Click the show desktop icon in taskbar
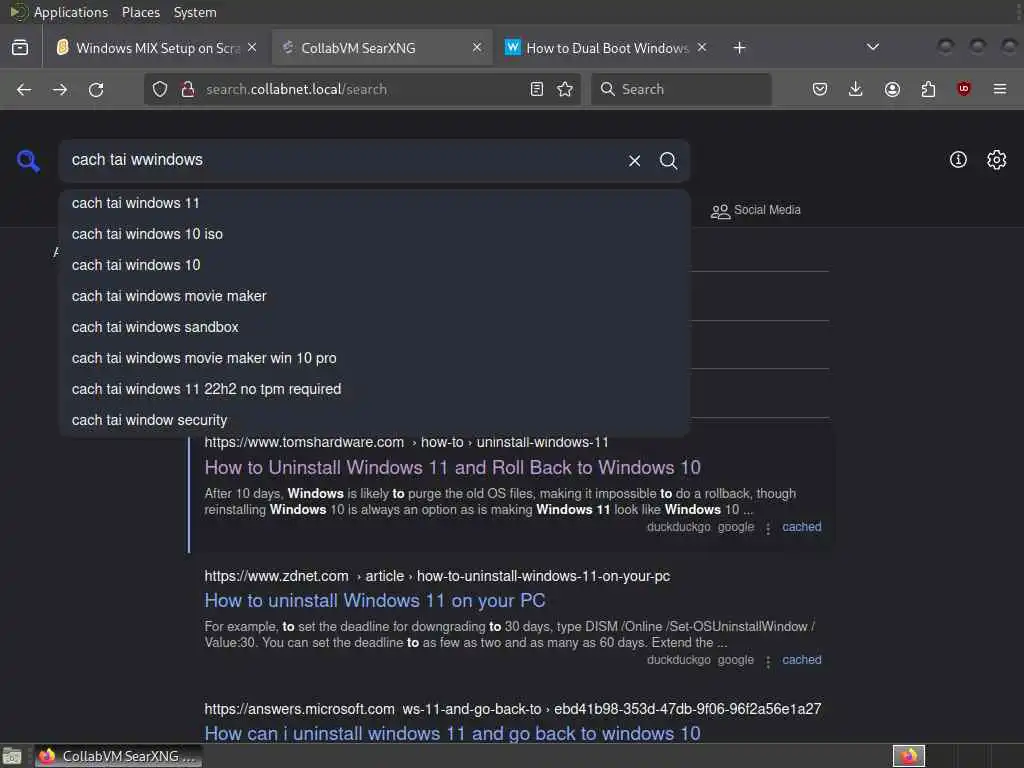 coord(12,757)
